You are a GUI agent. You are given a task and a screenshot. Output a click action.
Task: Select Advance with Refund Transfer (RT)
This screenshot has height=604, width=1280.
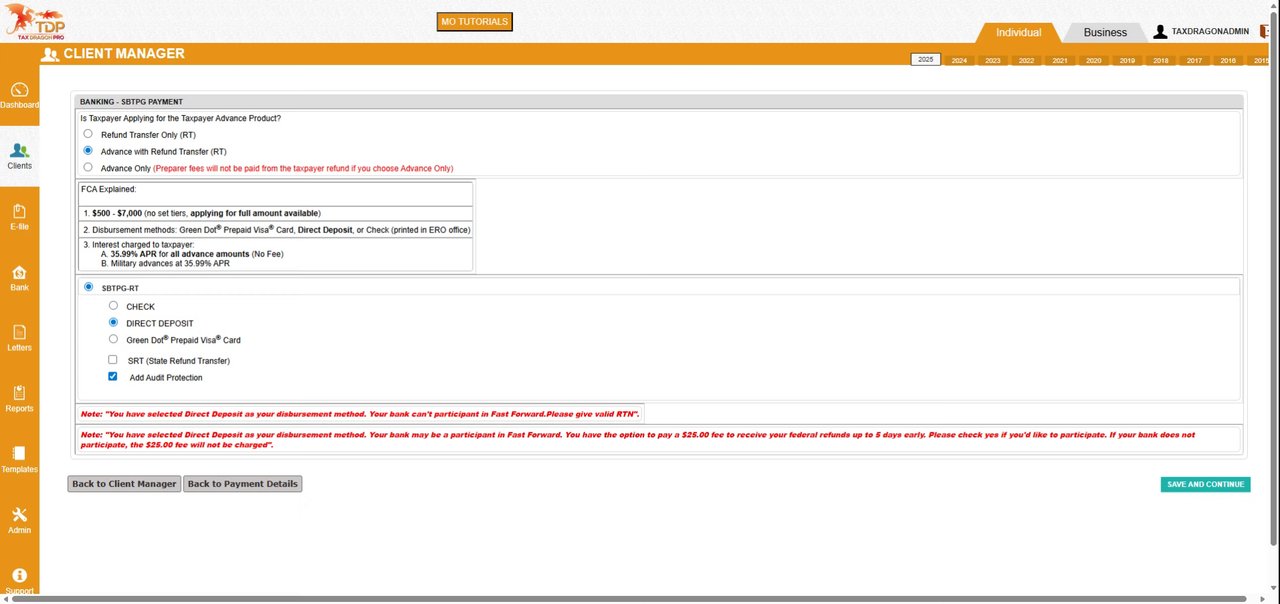(x=88, y=150)
